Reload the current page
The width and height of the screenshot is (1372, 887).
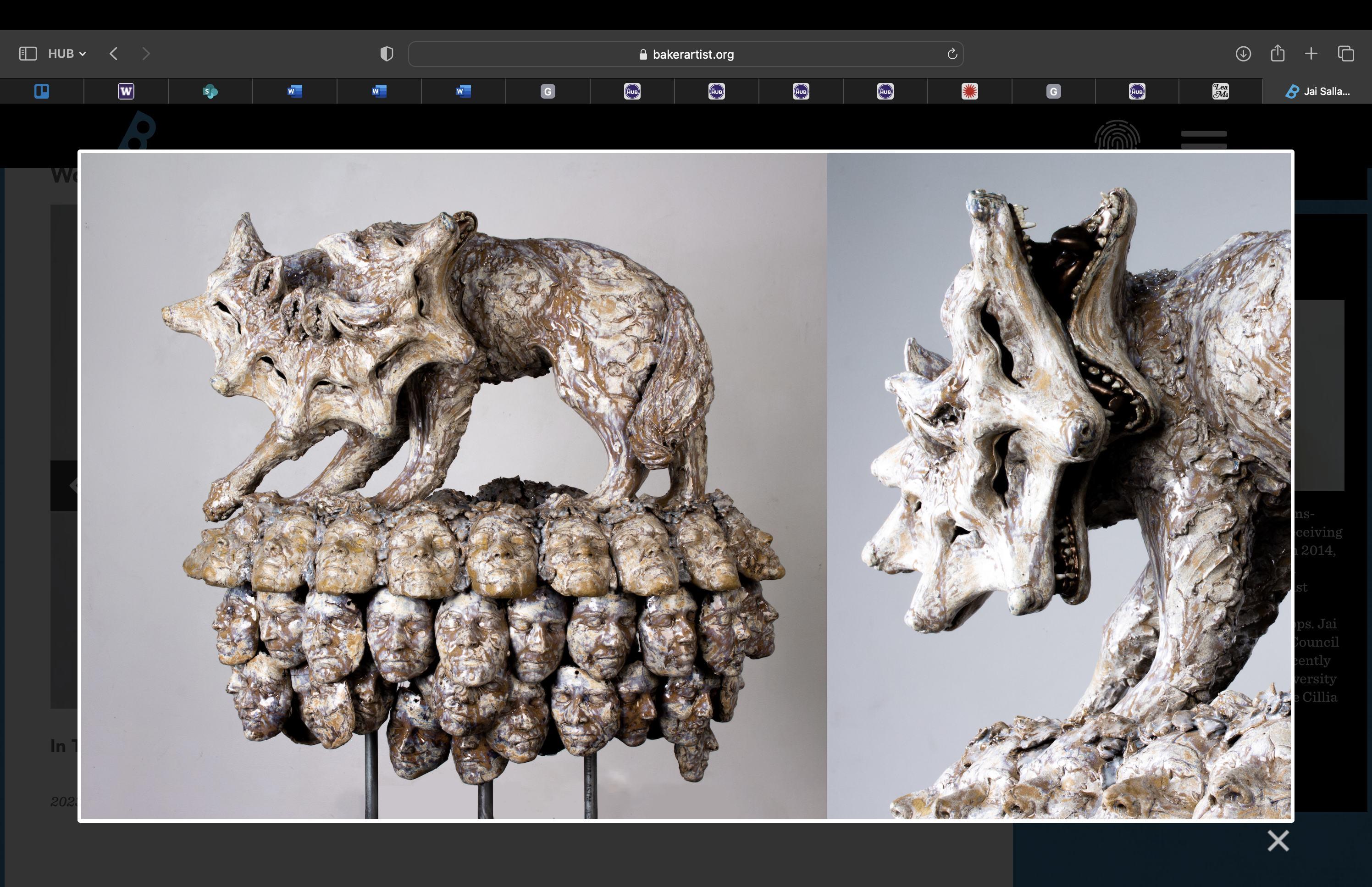952,54
